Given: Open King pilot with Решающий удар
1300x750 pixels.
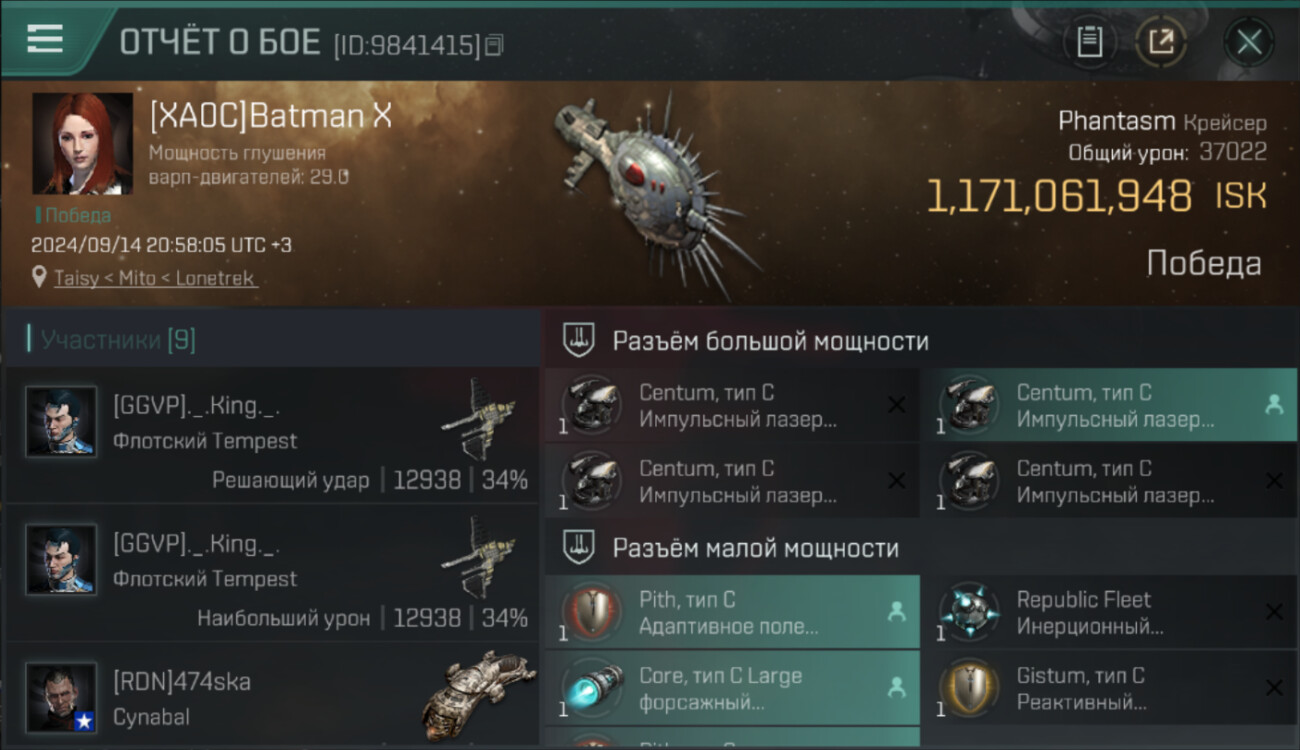Looking at the screenshot, I should (272, 435).
